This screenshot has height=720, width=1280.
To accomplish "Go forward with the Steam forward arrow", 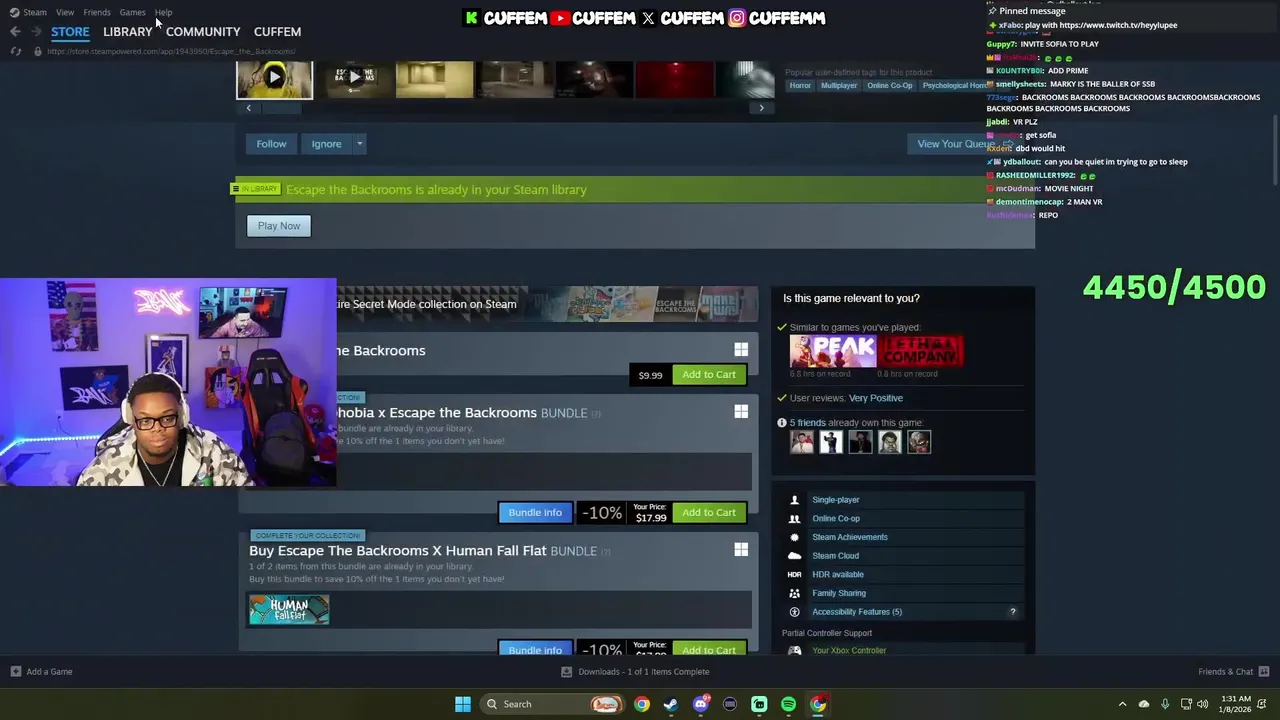I will (37, 31).
